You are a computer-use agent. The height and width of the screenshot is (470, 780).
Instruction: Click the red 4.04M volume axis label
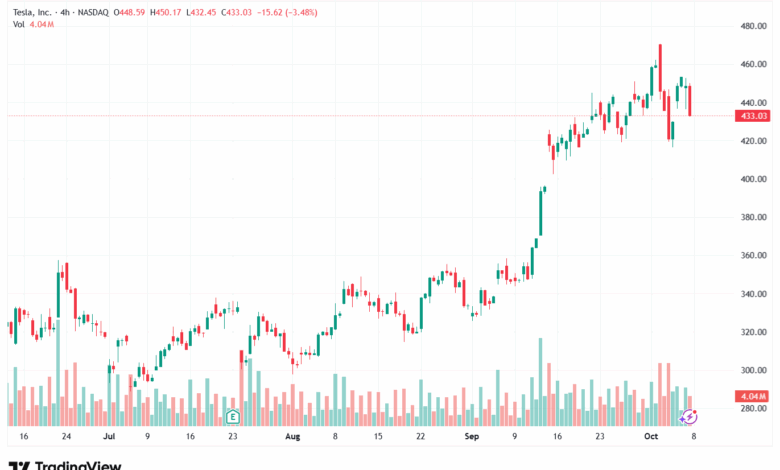[x=753, y=396]
